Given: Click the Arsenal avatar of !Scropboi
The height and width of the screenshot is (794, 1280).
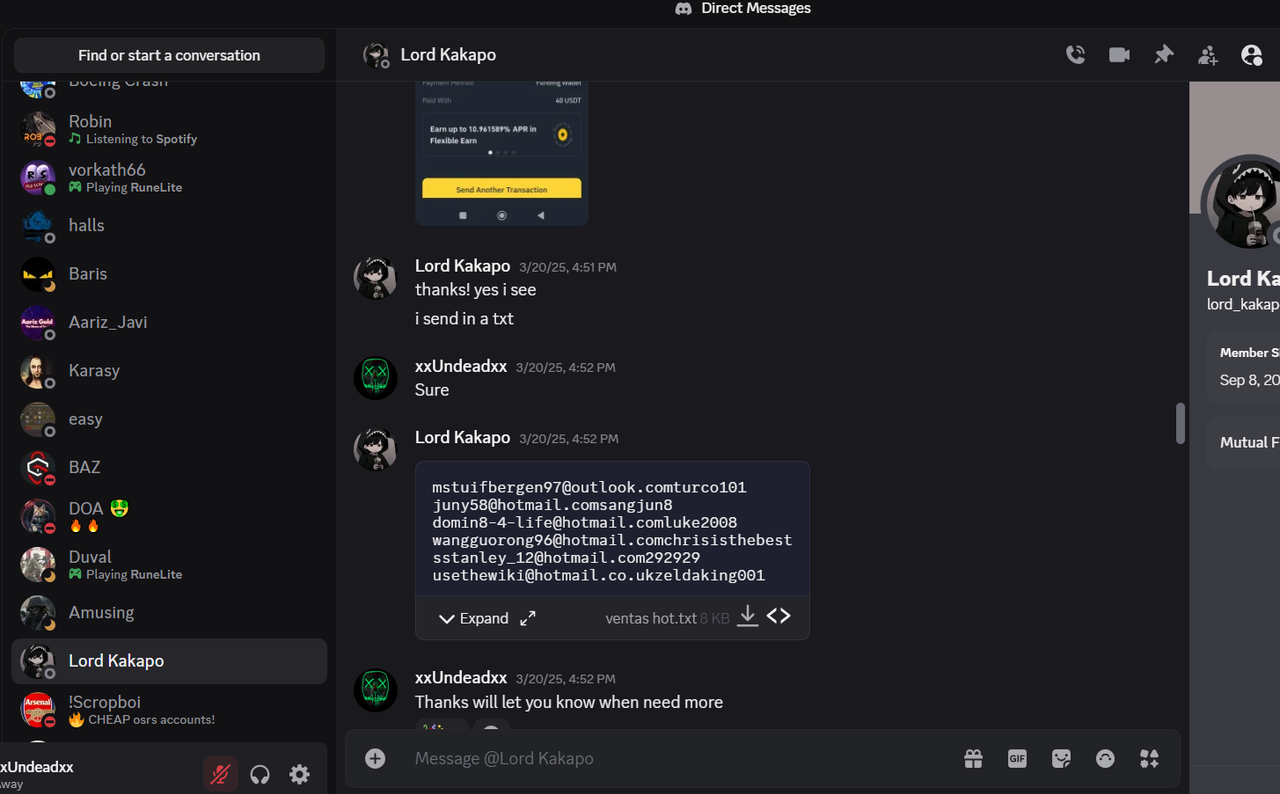Looking at the screenshot, I should [x=38, y=709].
